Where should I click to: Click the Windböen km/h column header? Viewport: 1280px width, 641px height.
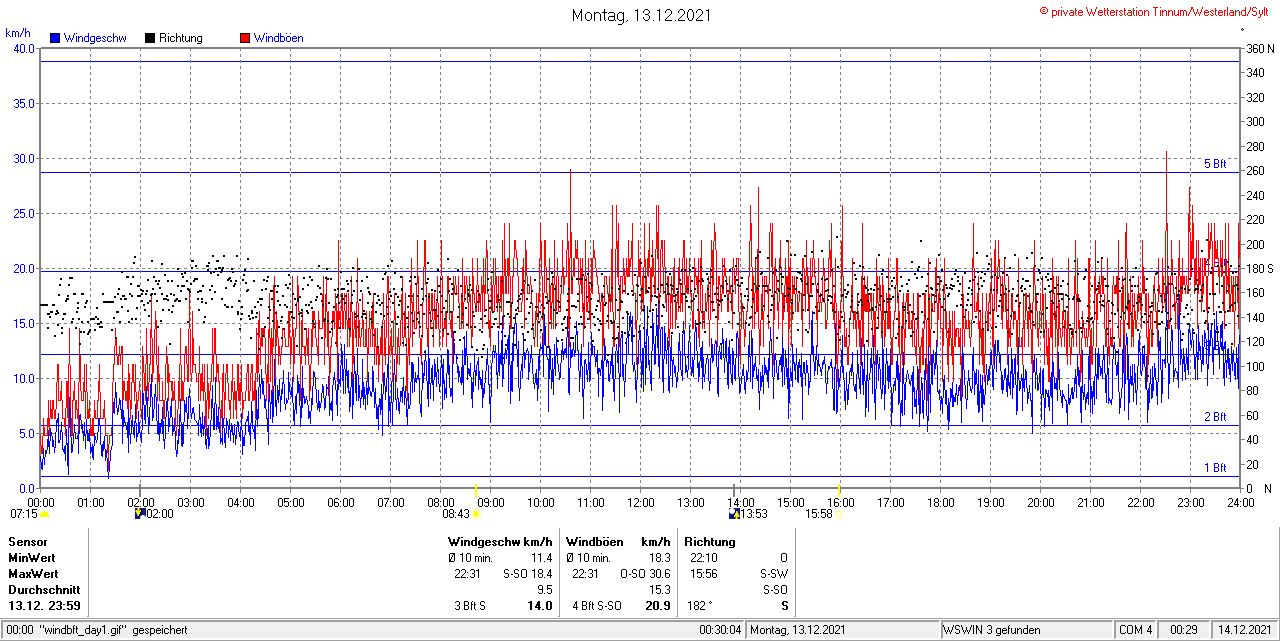point(618,542)
